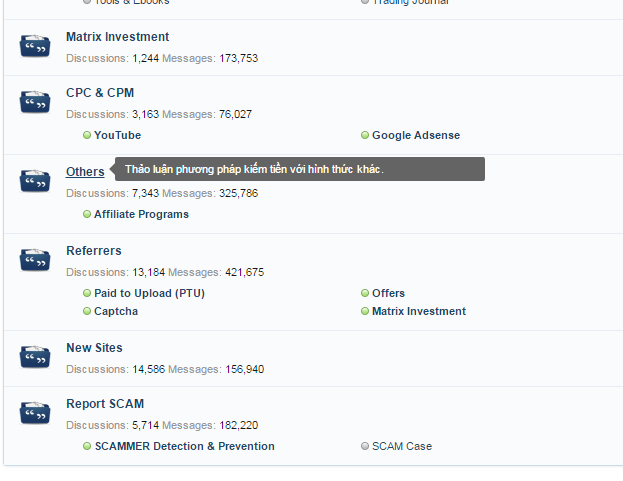Open Paid to Upload (PTU) subforum
623x481 pixels.
(149, 293)
